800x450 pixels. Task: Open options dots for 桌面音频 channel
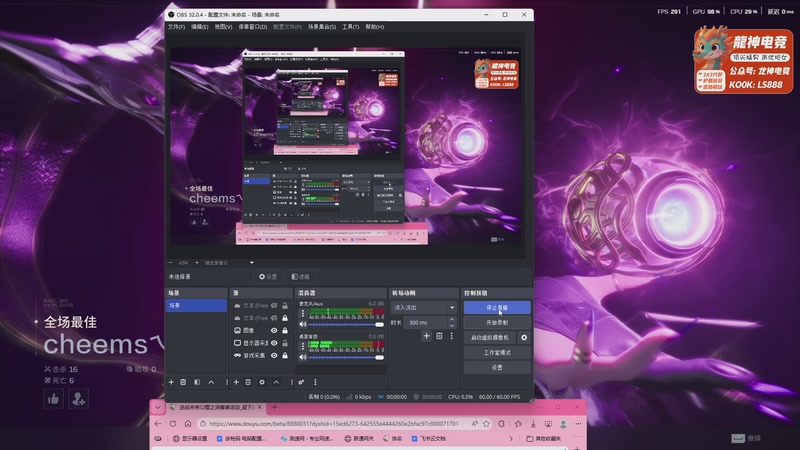tap(303, 346)
